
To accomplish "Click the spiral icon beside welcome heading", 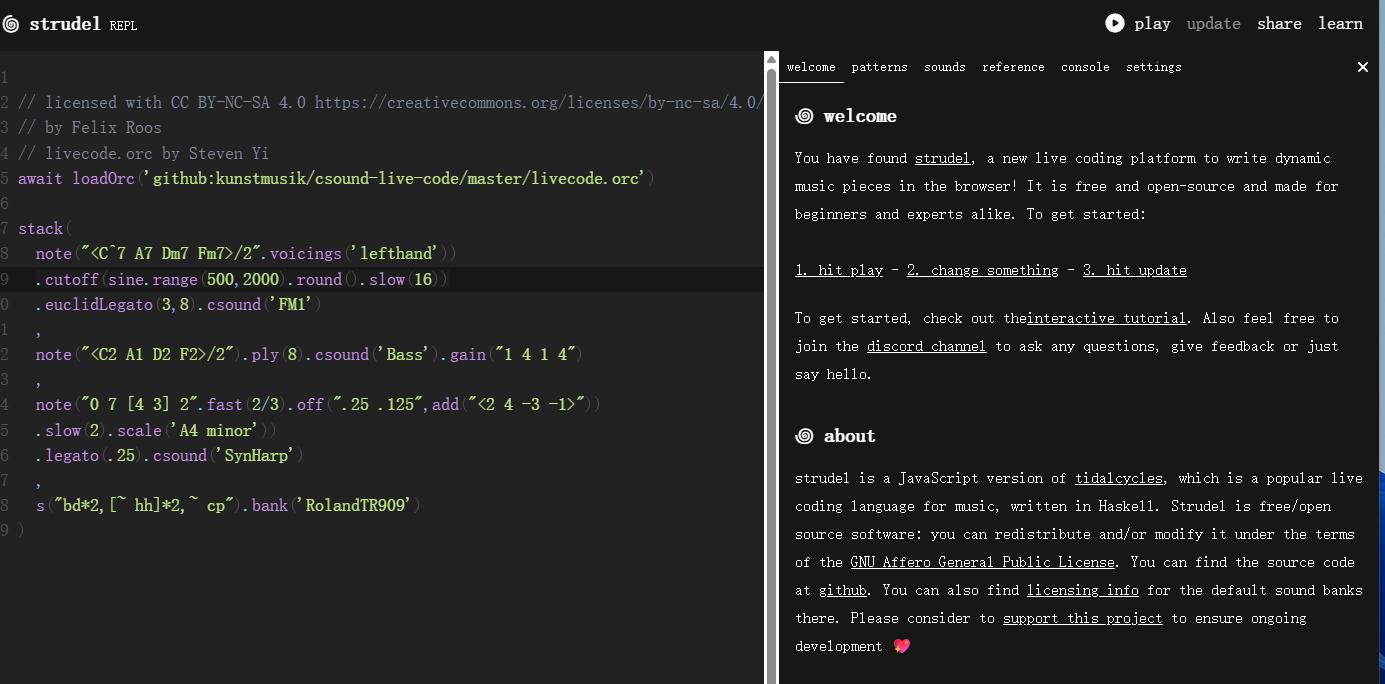I will coord(804,116).
